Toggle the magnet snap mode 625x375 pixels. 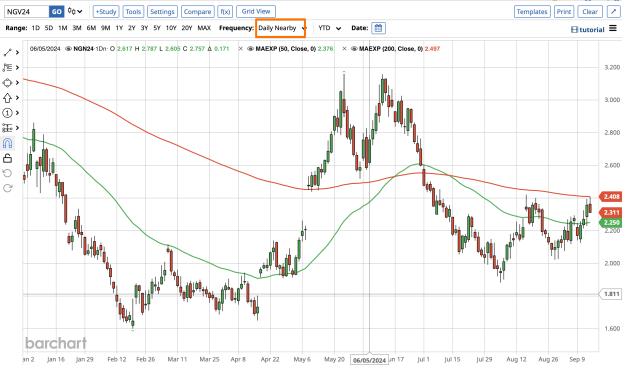7,143
